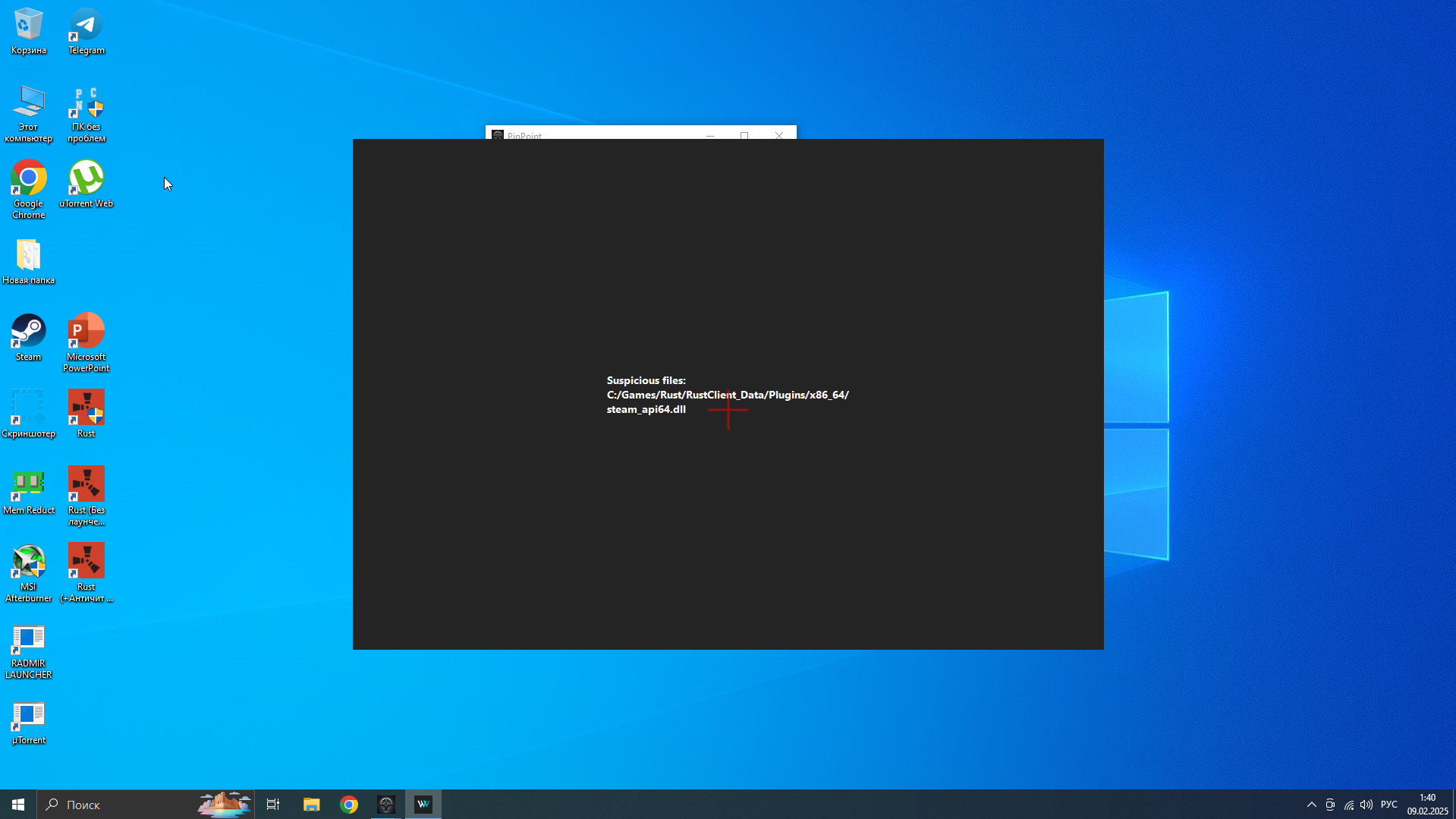Click the PinPoint window title

[x=524, y=135]
